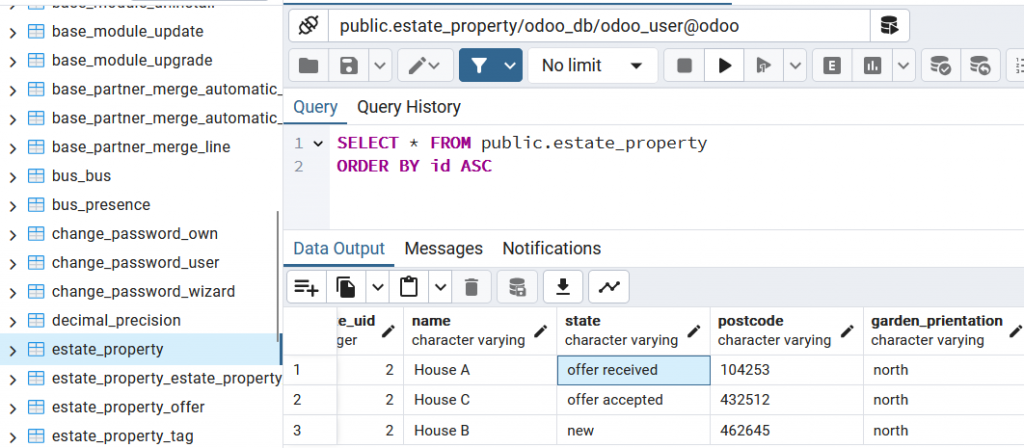This screenshot has height=448, width=1024.
Task: Click the save file icon
Action: 349,66
